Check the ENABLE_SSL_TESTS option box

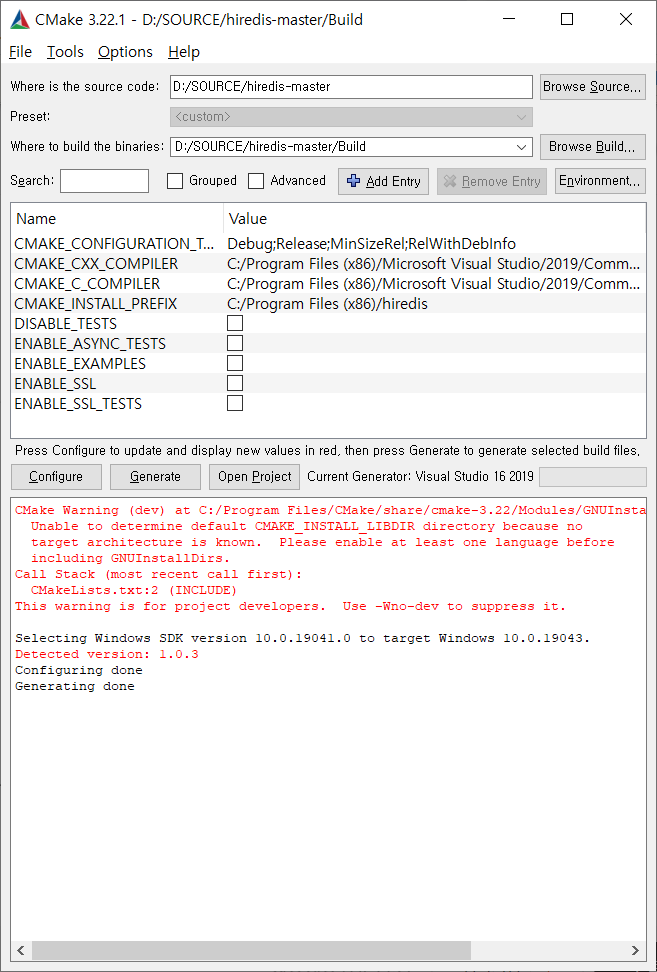pos(235,403)
